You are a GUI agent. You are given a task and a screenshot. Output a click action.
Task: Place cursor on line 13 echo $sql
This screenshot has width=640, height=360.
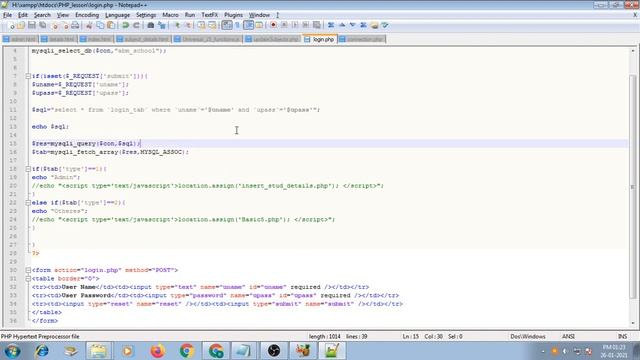pyautogui.click(x=51, y=127)
